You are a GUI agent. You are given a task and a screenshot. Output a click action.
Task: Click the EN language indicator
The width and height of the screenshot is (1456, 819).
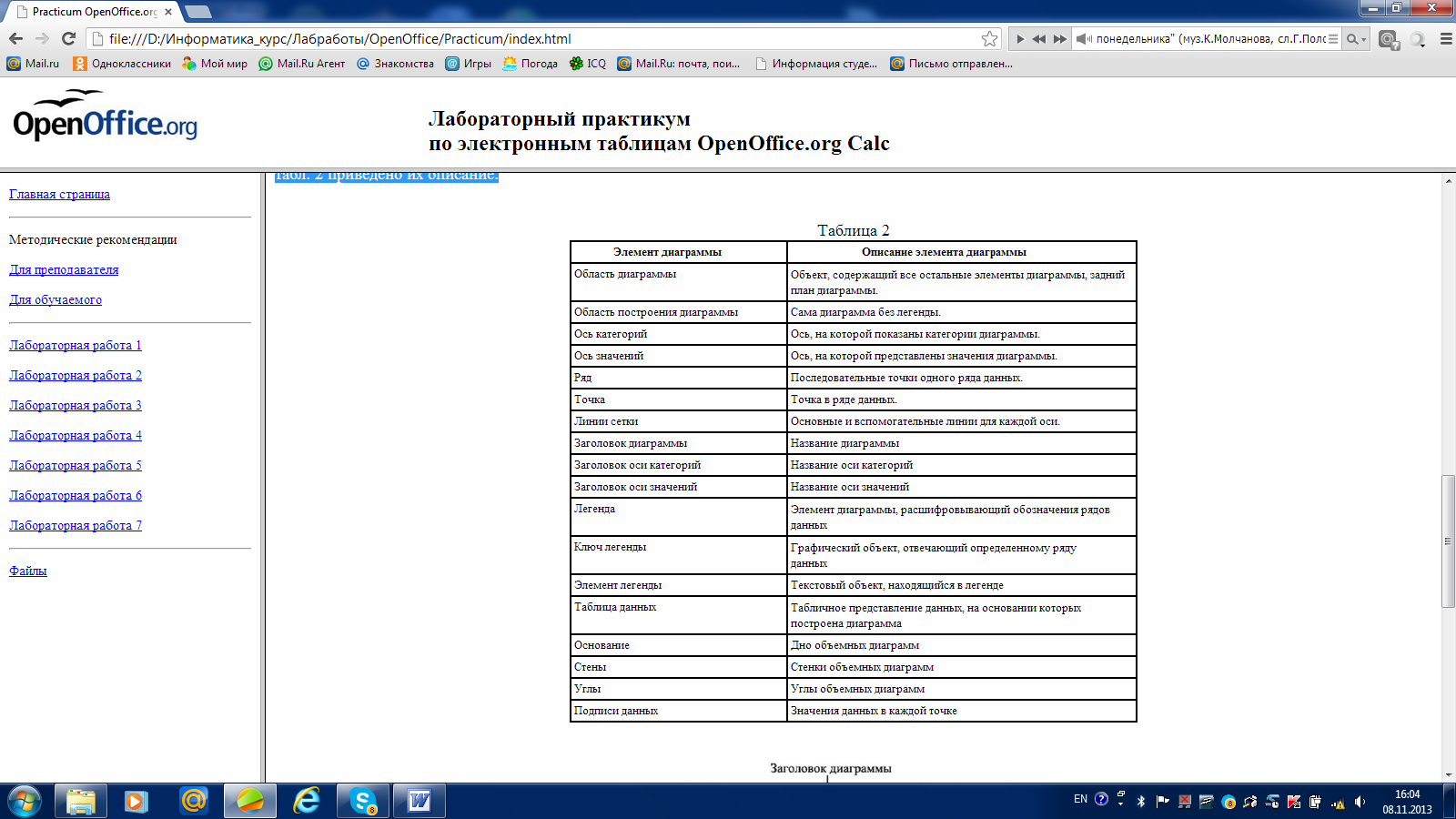click(x=1080, y=799)
